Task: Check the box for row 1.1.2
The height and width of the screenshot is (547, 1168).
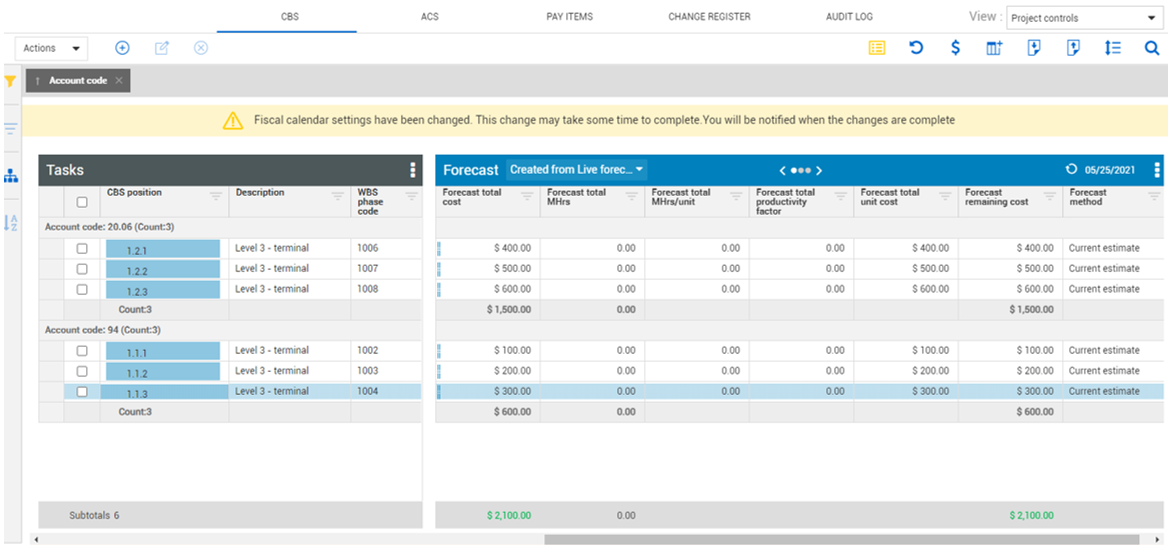Action: [x=82, y=371]
